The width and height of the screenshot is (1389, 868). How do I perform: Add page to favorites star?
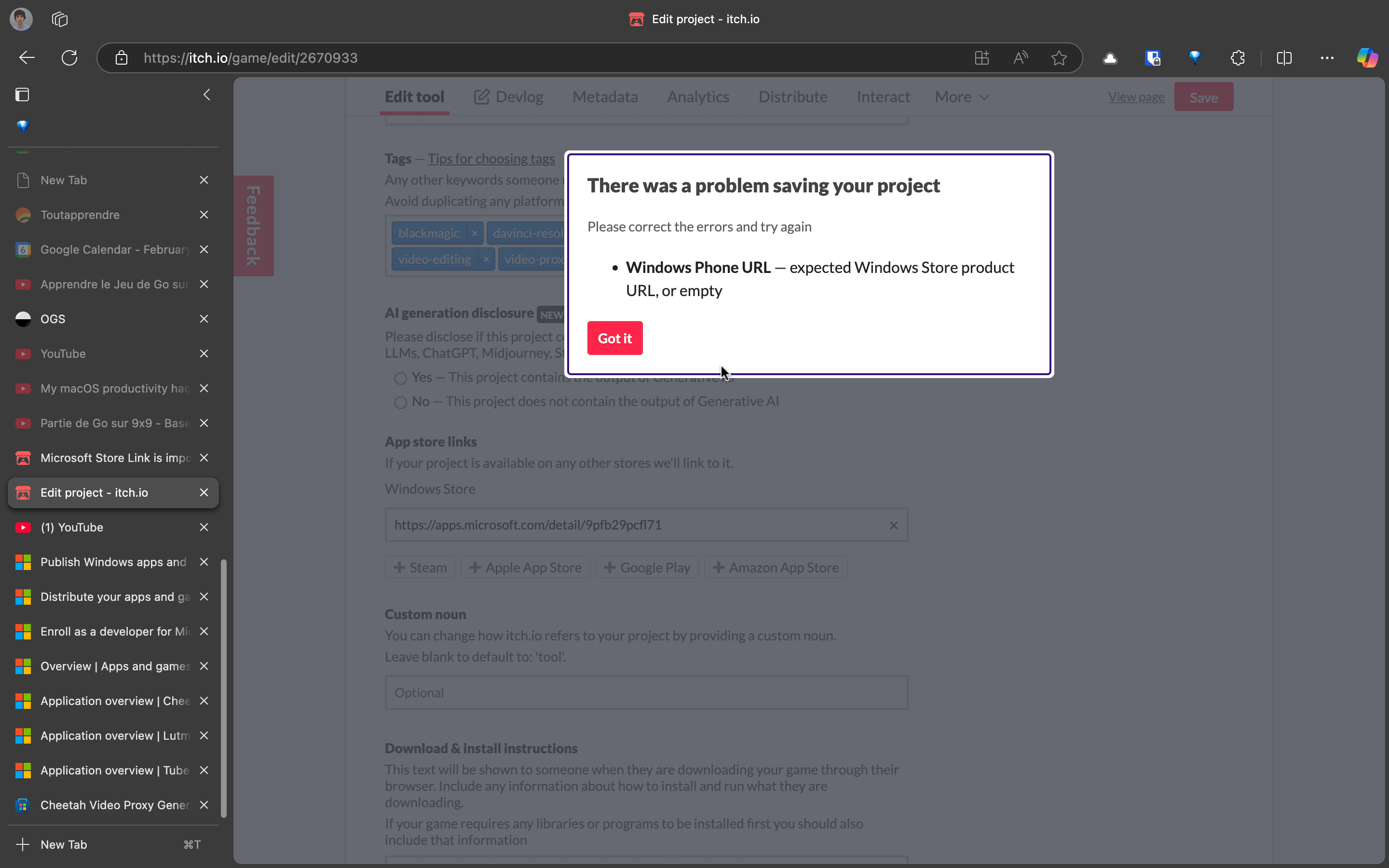[x=1059, y=58]
